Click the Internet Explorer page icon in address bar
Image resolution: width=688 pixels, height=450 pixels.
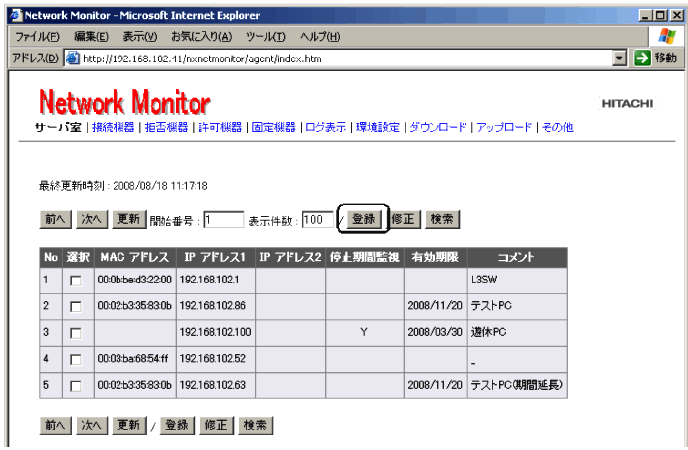72,58
